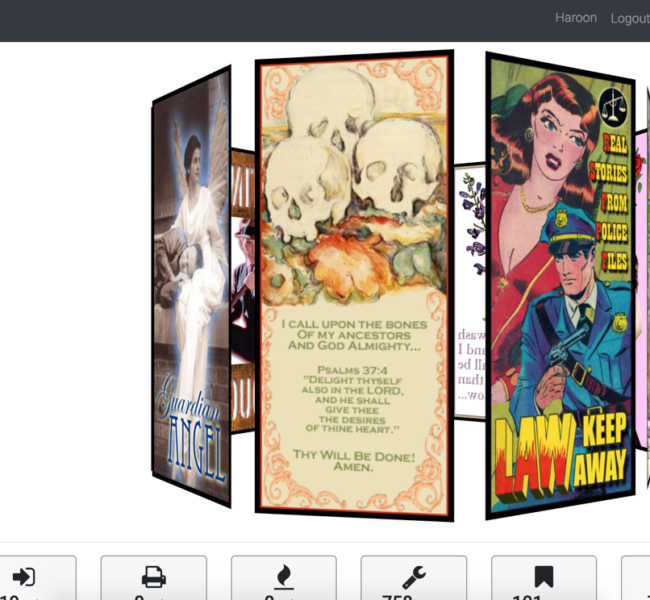Click the sign-in arrow icon button
Image resolution: width=650 pixels, height=600 pixels.
coord(24,578)
